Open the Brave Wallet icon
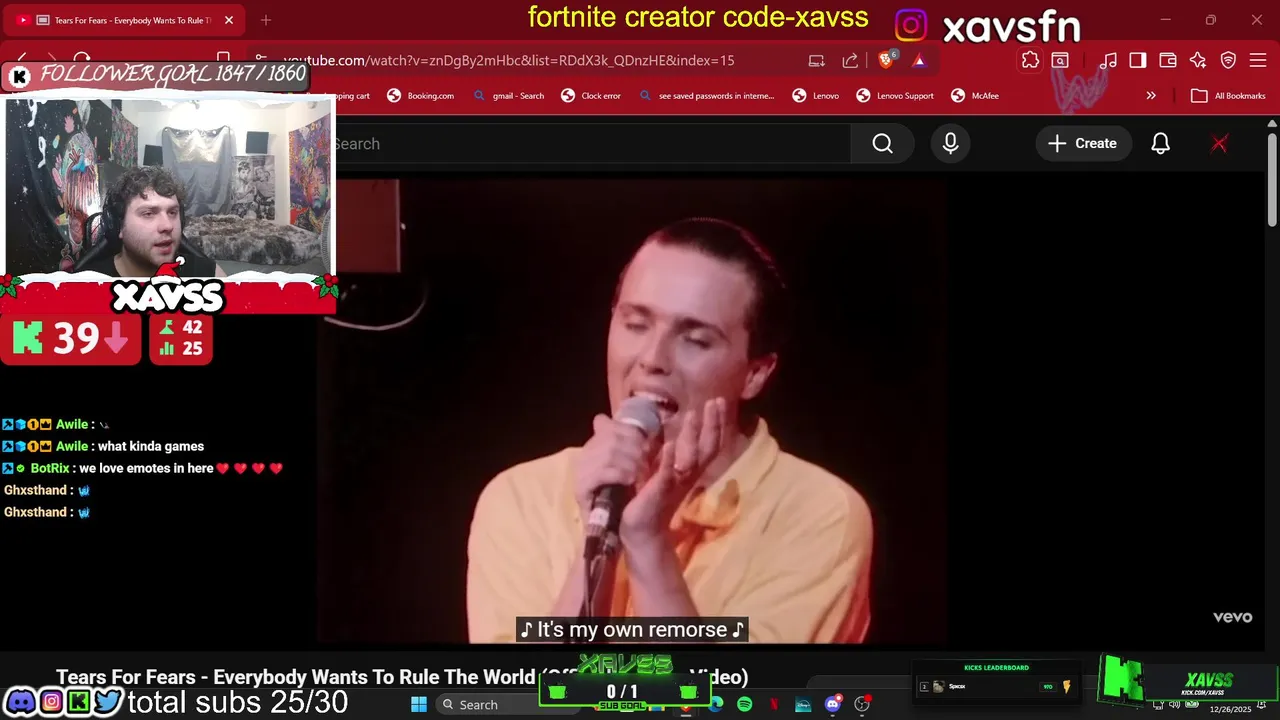Viewport: 1280px width, 720px height. 1168,60
